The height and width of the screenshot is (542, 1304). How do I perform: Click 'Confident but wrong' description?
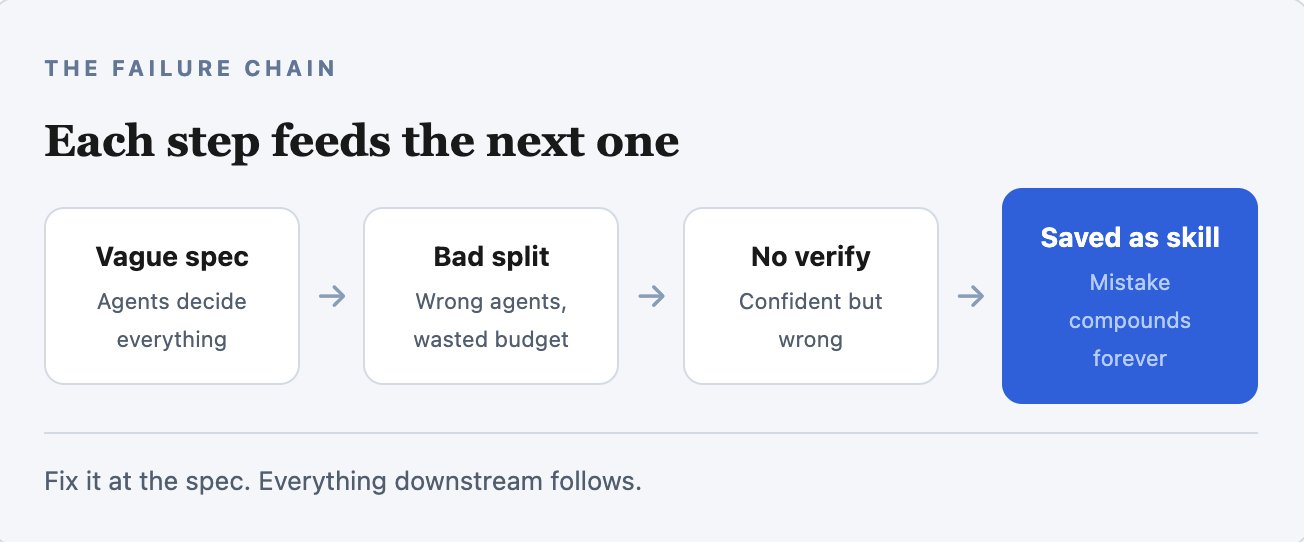pyautogui.click(x=811, y=320)
